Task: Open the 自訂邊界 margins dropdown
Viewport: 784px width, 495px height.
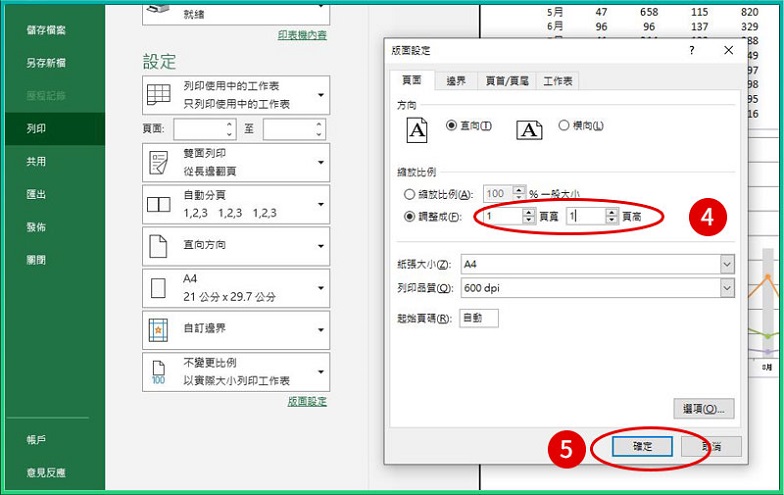Action: (x=236, y=330)
